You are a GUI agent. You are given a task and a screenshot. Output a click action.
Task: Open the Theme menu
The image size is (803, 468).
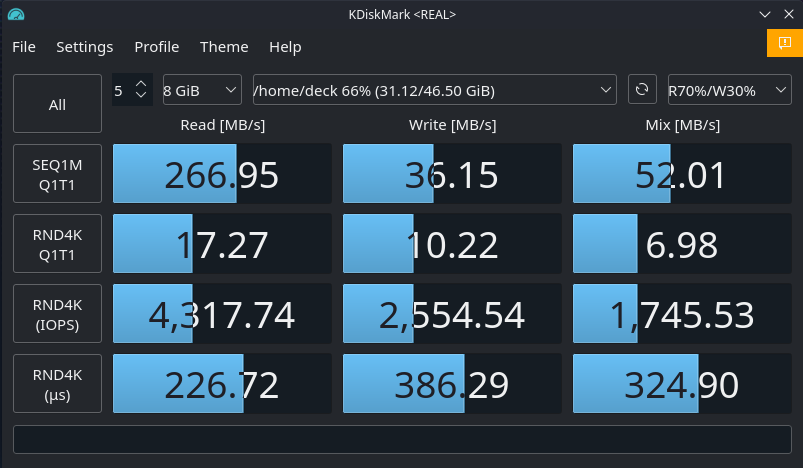224,47
